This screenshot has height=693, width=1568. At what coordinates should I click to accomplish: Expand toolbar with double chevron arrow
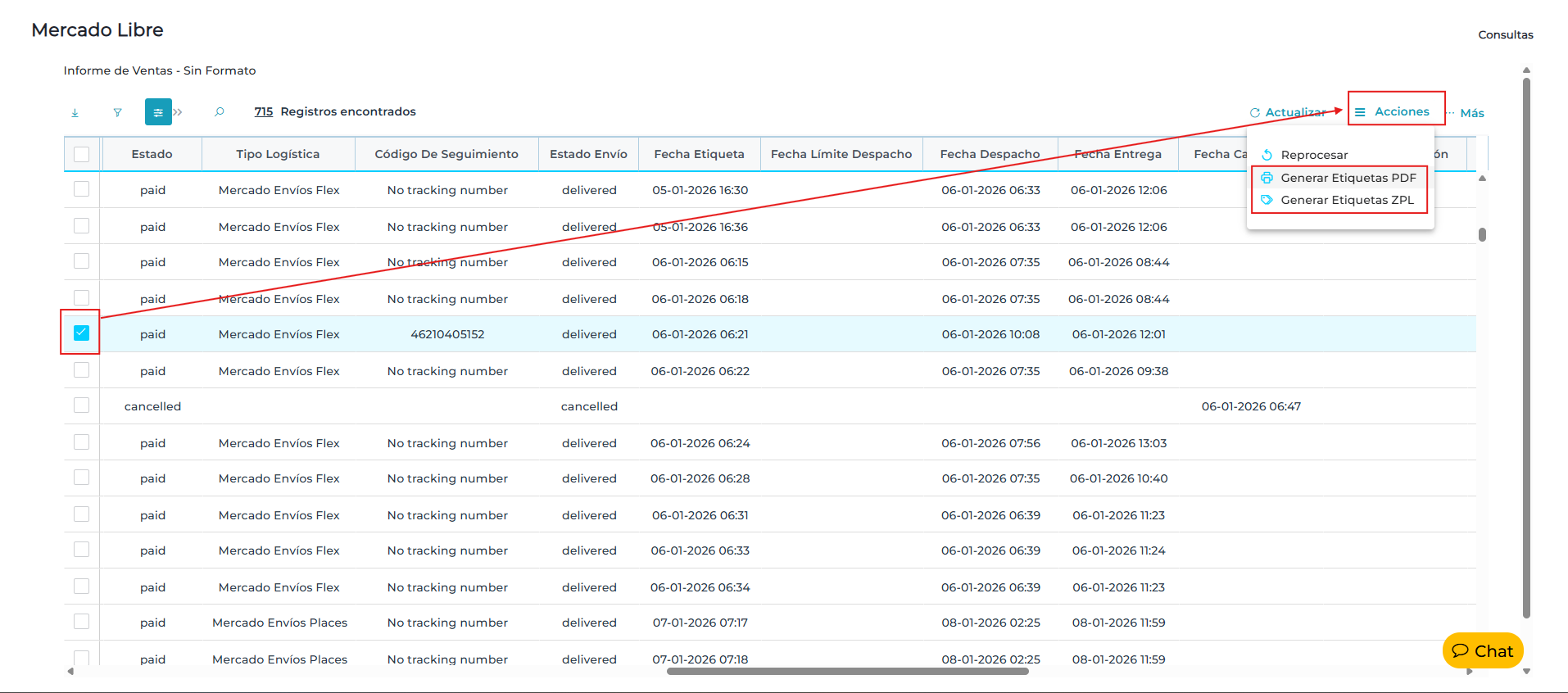178,112
